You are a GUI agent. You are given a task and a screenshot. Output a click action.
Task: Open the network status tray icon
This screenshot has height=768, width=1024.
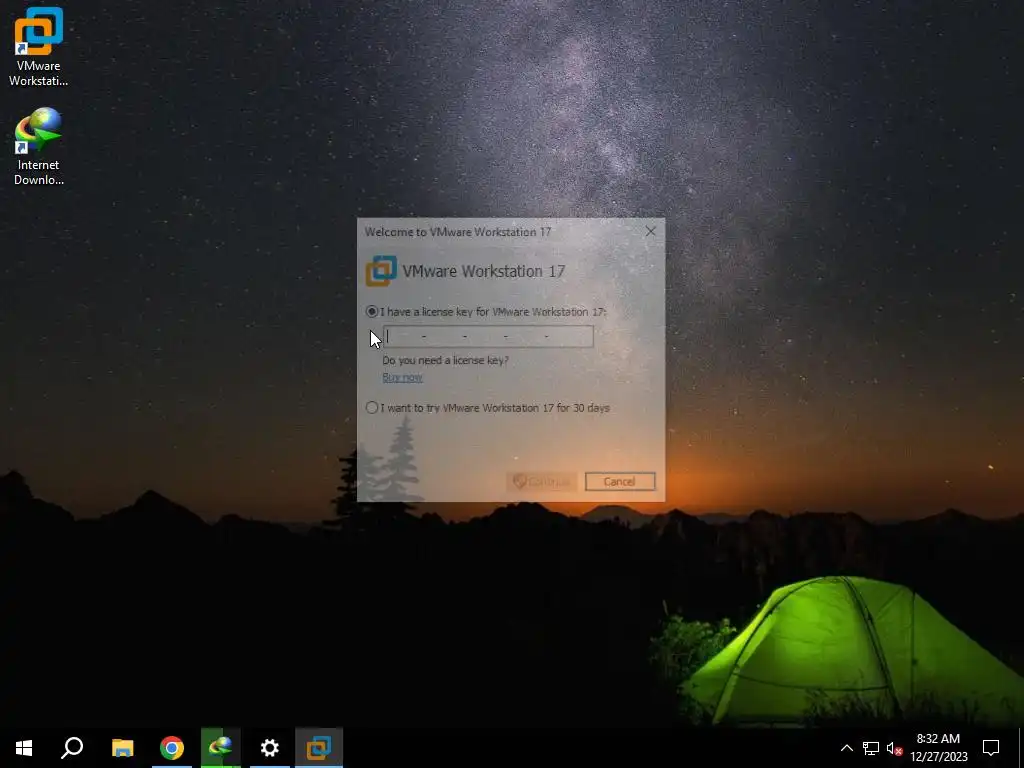871,748
